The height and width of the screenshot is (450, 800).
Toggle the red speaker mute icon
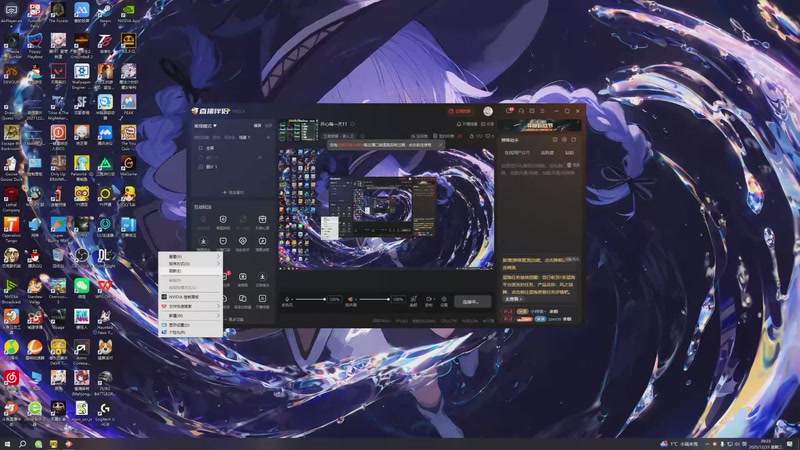tap(351, 299)
